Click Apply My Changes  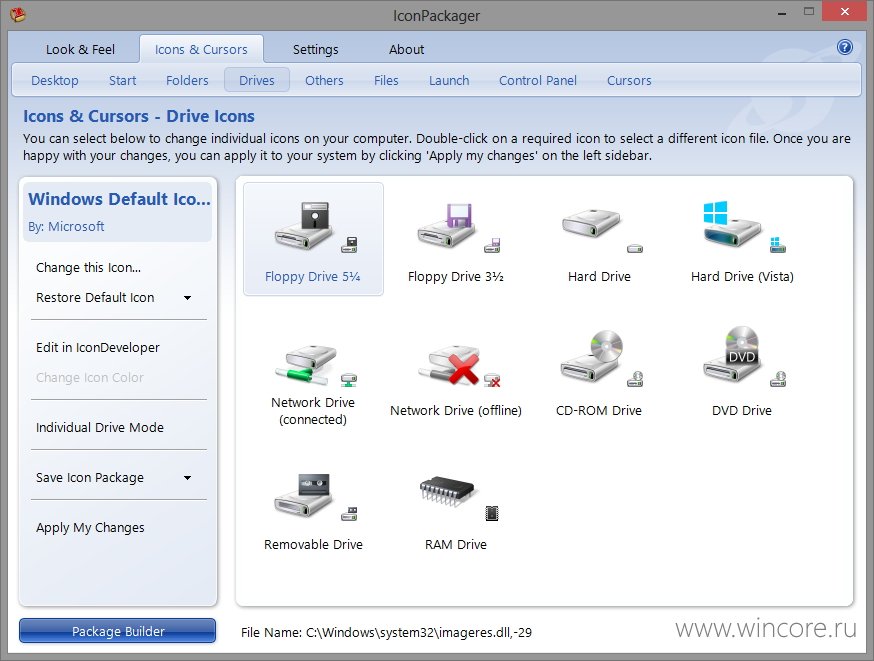pyautogui.click(x=90, y=528)
